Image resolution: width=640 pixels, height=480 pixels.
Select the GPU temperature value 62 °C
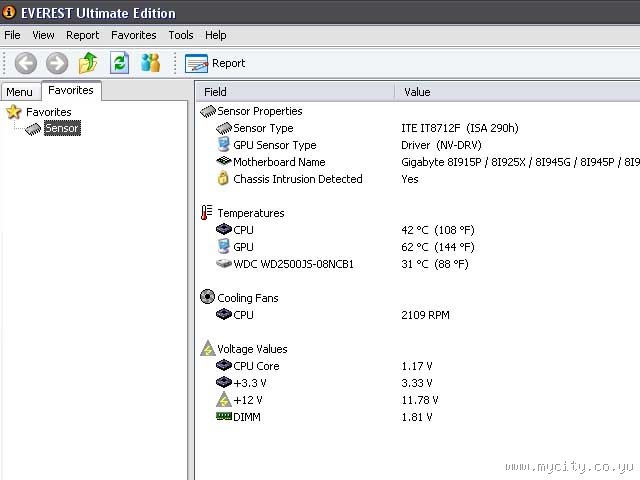(x=438, y=247)
